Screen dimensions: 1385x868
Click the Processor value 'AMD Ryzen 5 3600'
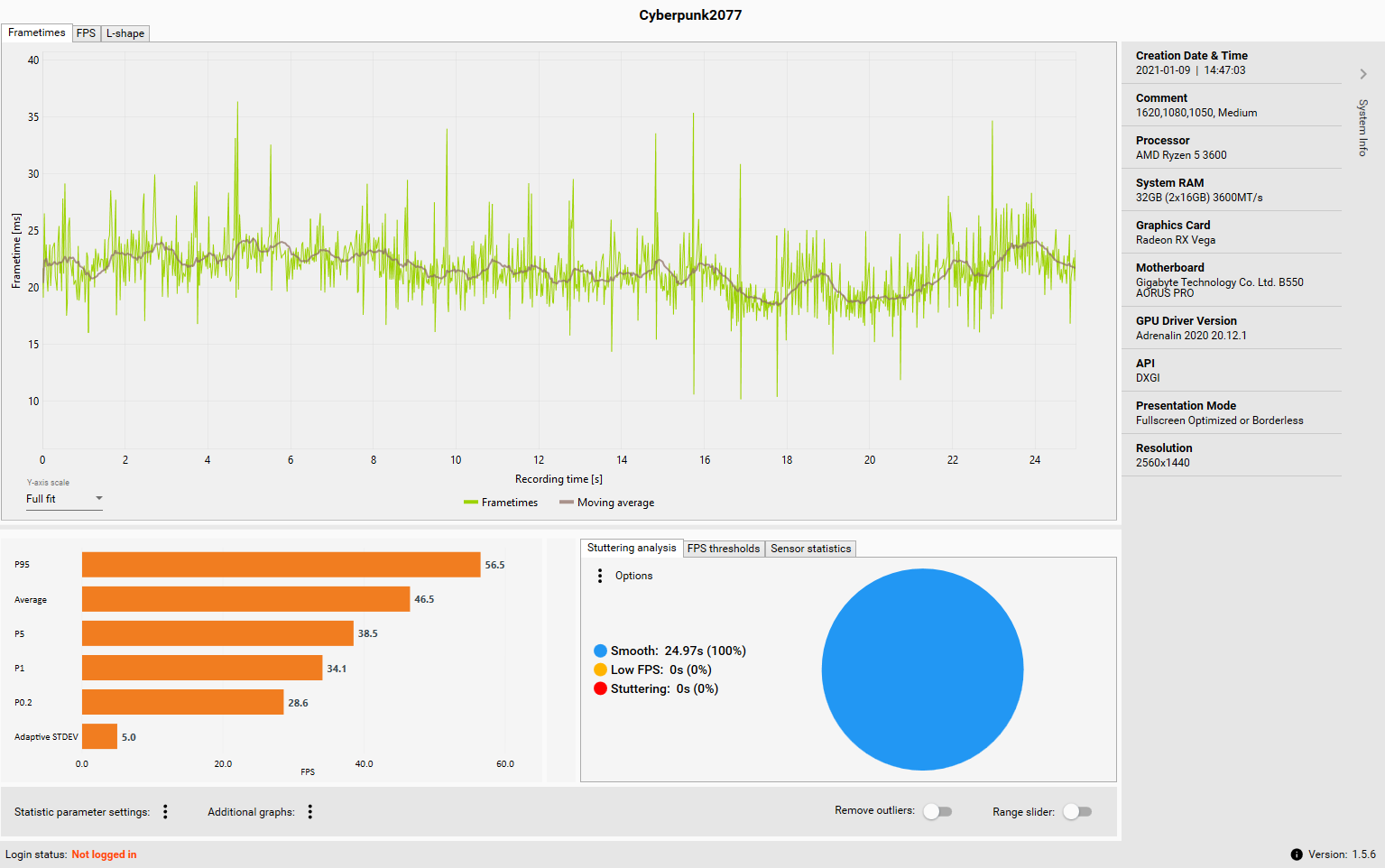[x=1181, y=155]
